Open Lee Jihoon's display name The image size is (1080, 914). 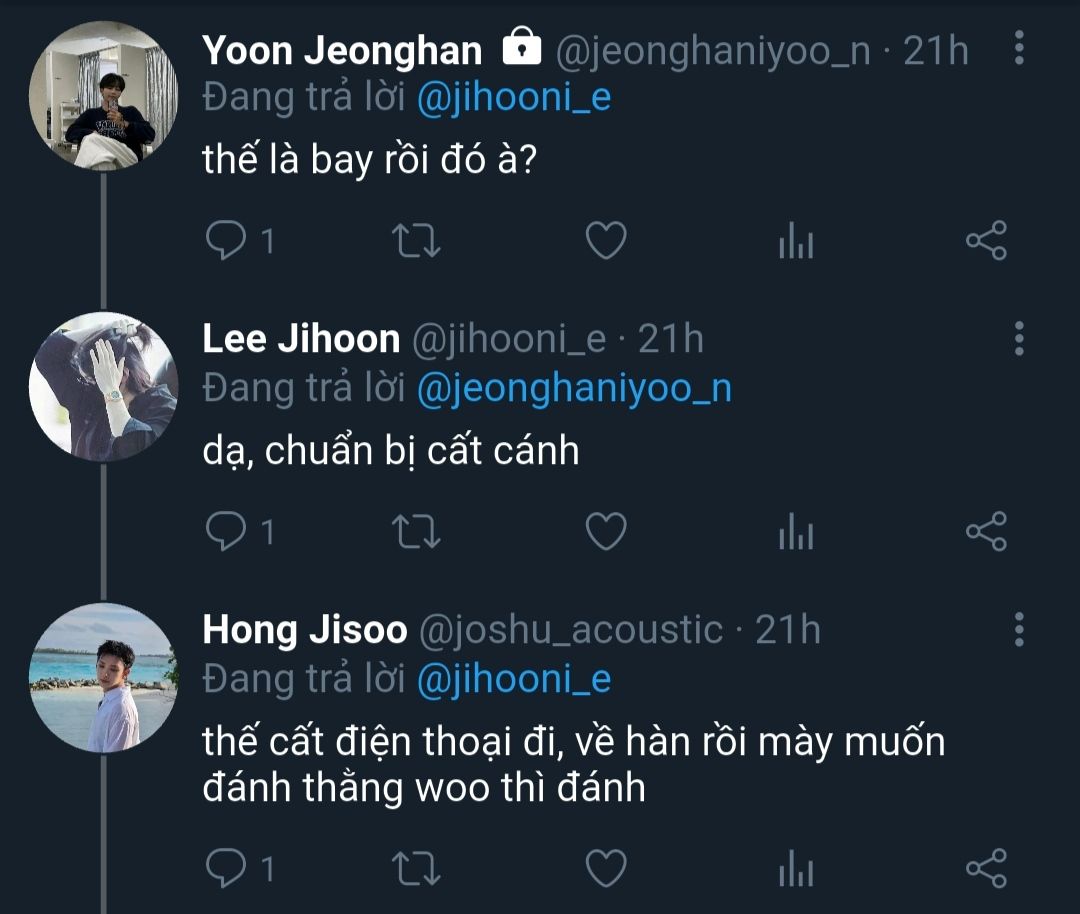[301, 340]
